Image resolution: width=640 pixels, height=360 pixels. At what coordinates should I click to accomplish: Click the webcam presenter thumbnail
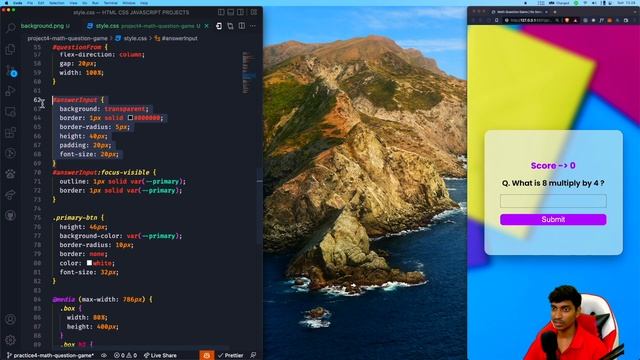tap(576, 322)
